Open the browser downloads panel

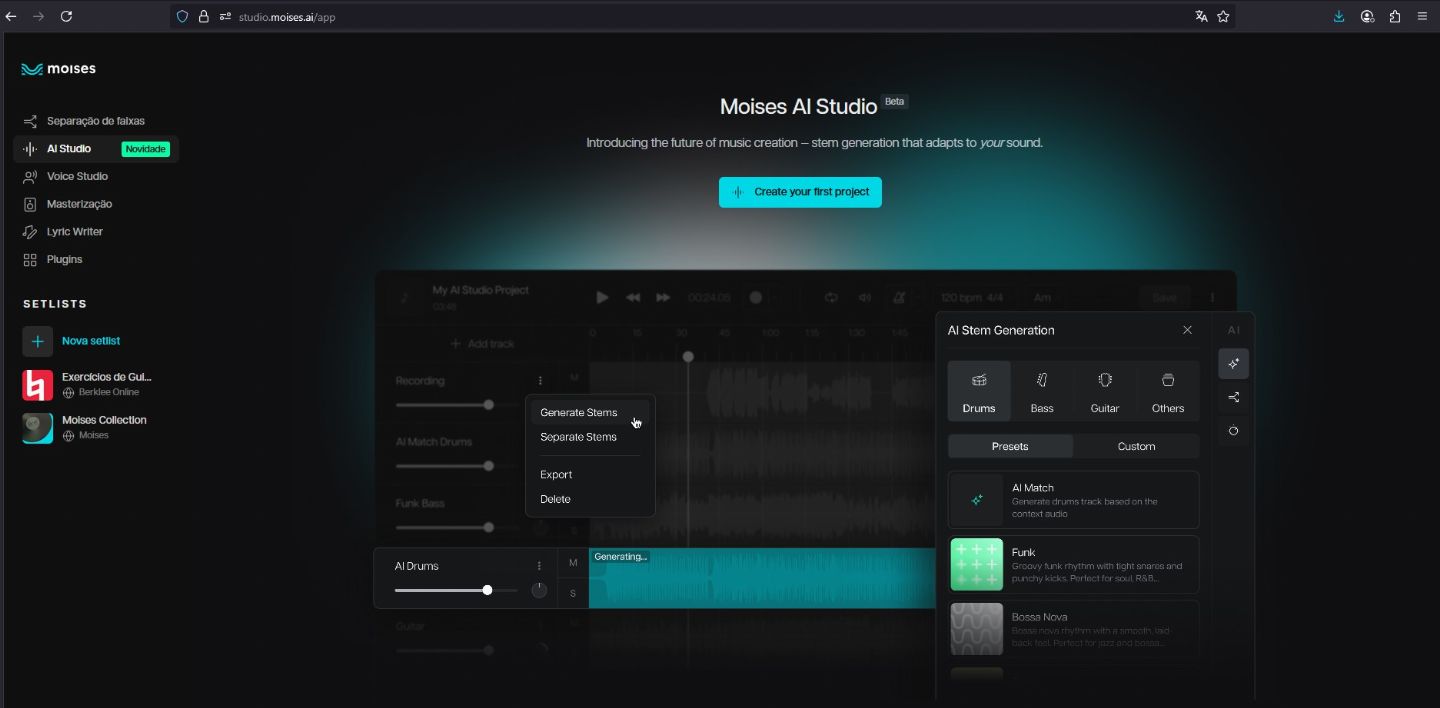click(1339, 16)
